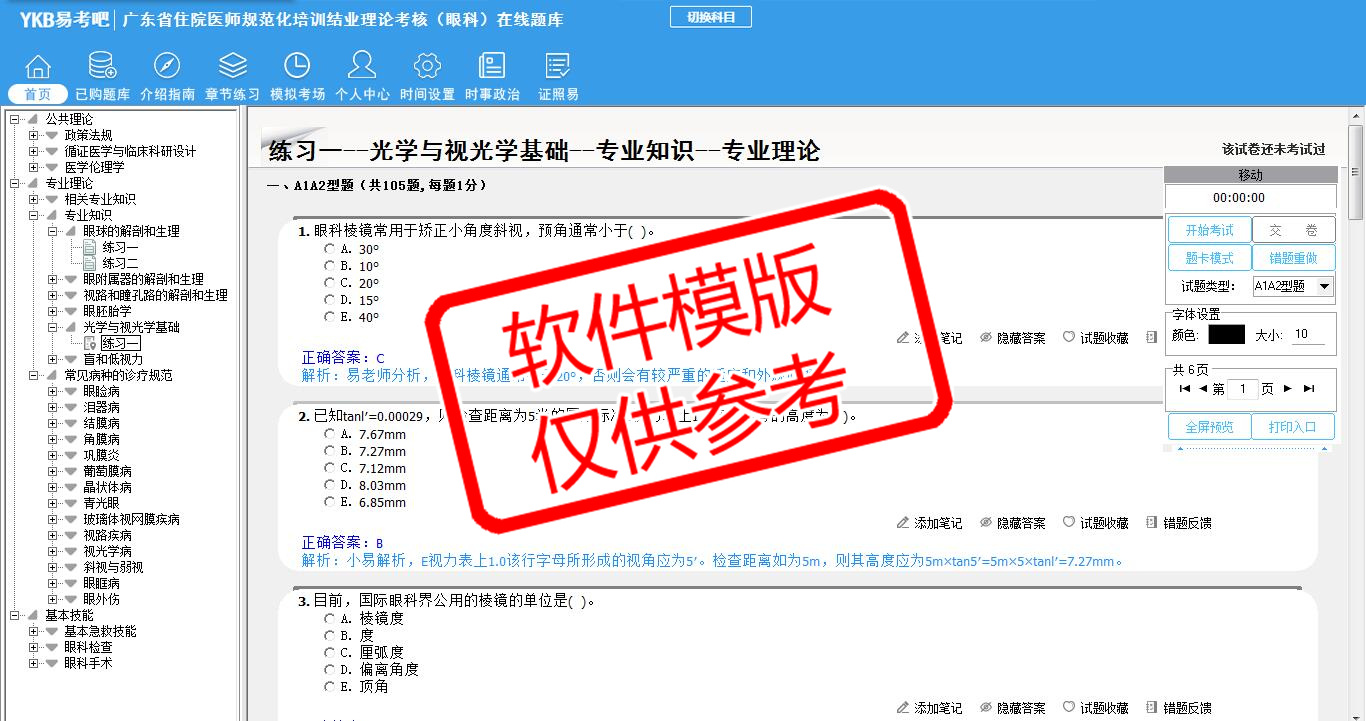Image resolution: width=1366 pixels, height=721 pixels.
Task: Pick option A. 棱镜度 for question 3
Action: click(329, 619)
